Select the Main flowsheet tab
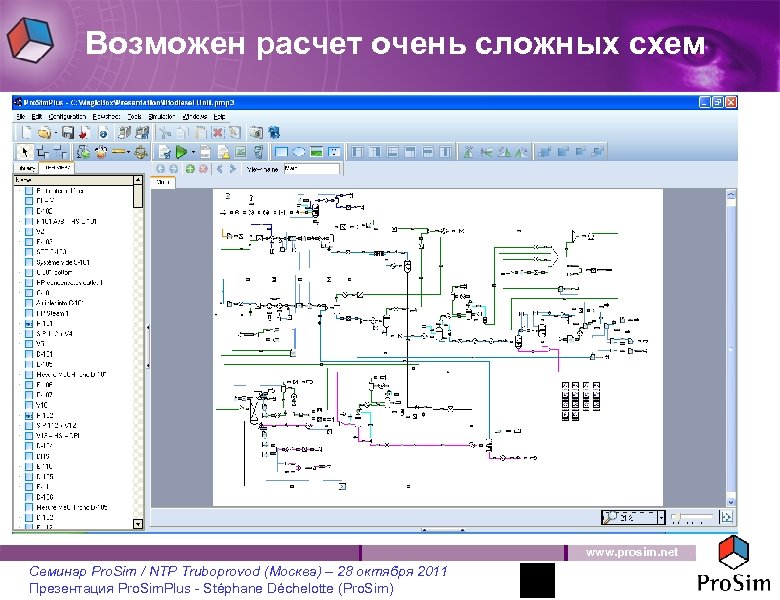The width and height of the screenshot is (780, 600). pos(163,182)
